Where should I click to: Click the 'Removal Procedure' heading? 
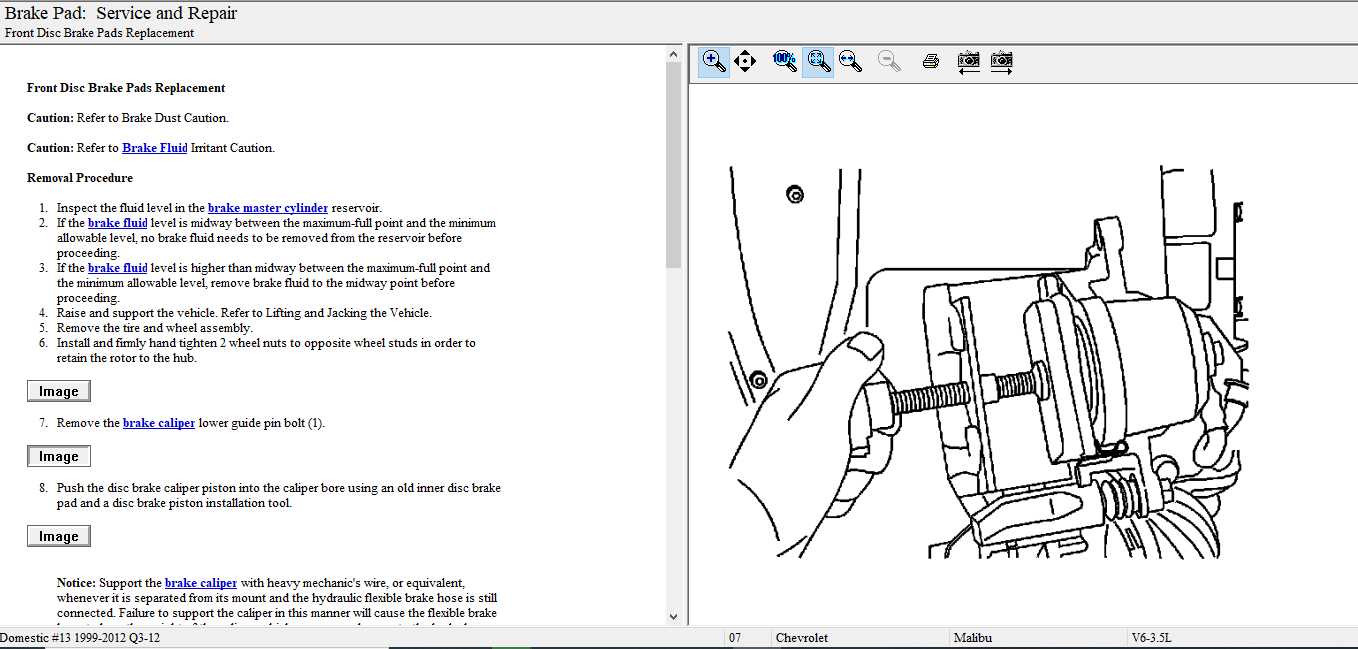tap(80, 178)
